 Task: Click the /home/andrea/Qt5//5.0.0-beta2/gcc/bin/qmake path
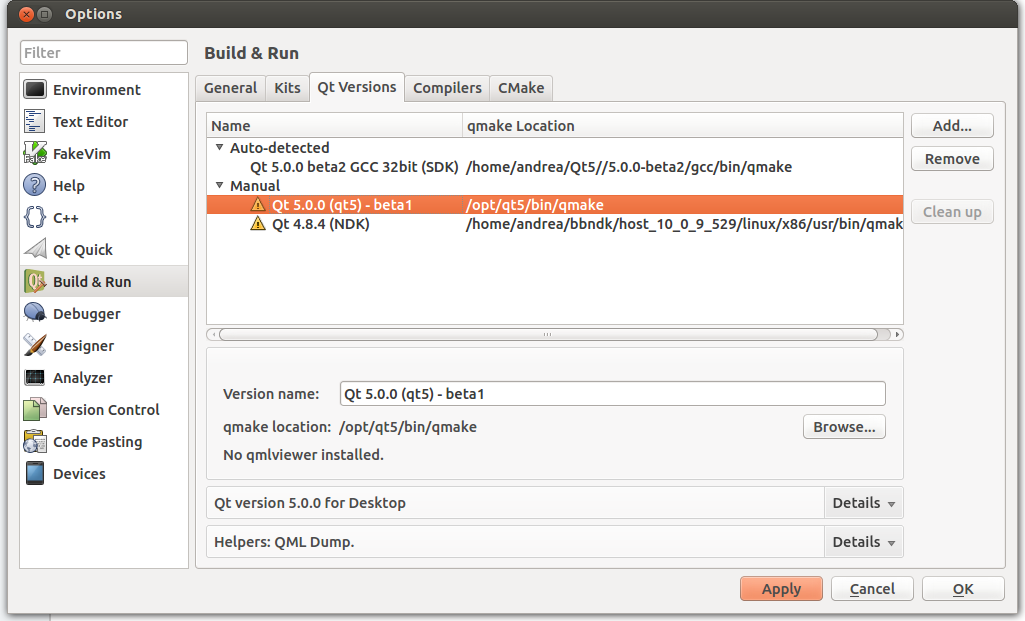point(629,167)
